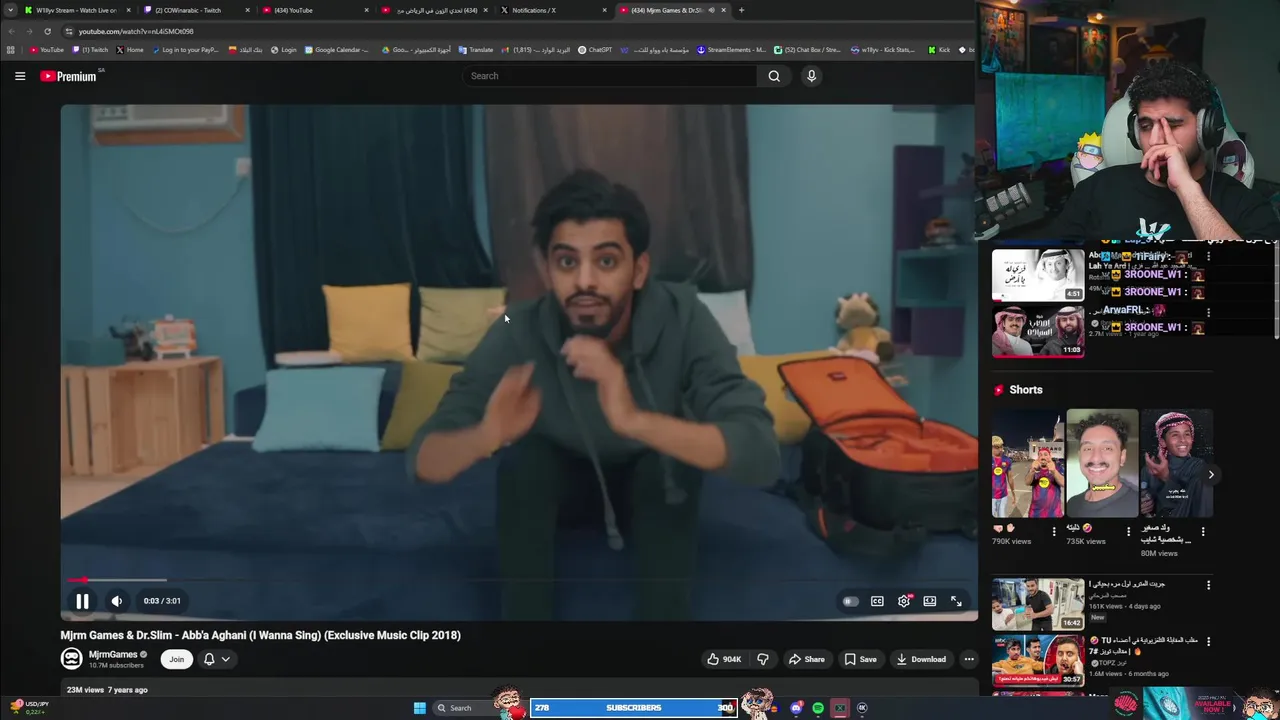Open the ChatGPT bookmark
Image resolution: width=1280 pixels, height=720 pixels.
pos(595,50)
